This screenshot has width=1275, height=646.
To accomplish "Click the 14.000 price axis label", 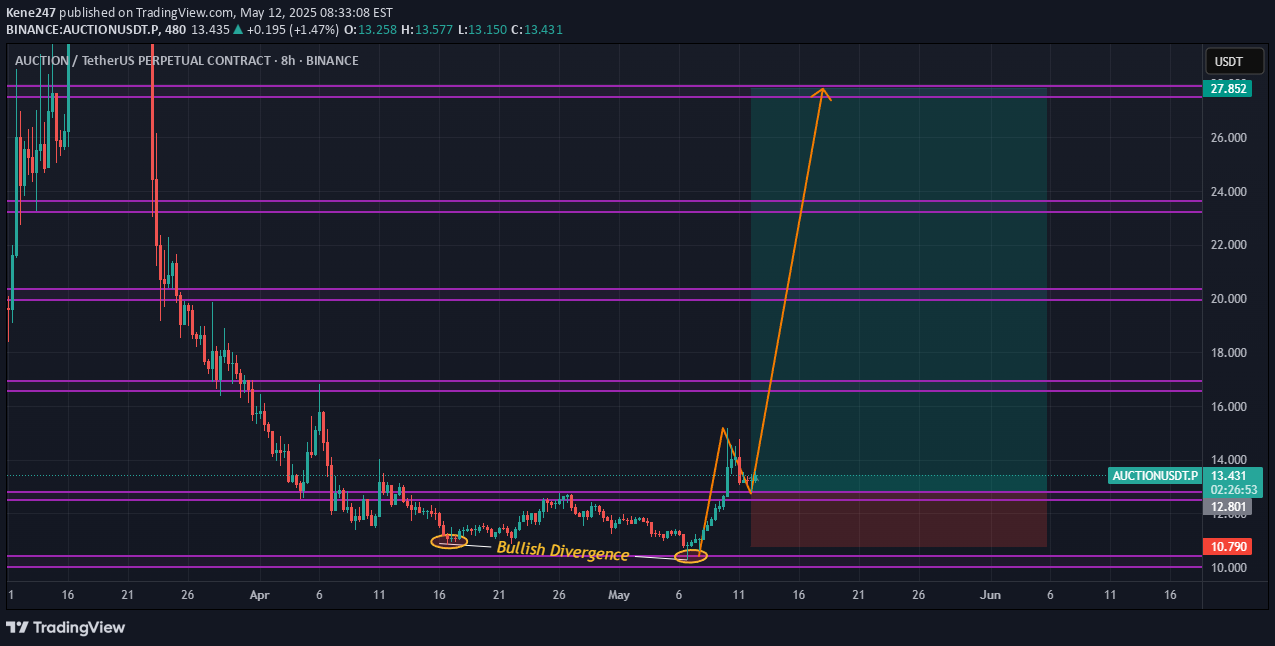I will (x=1227, y=460).
